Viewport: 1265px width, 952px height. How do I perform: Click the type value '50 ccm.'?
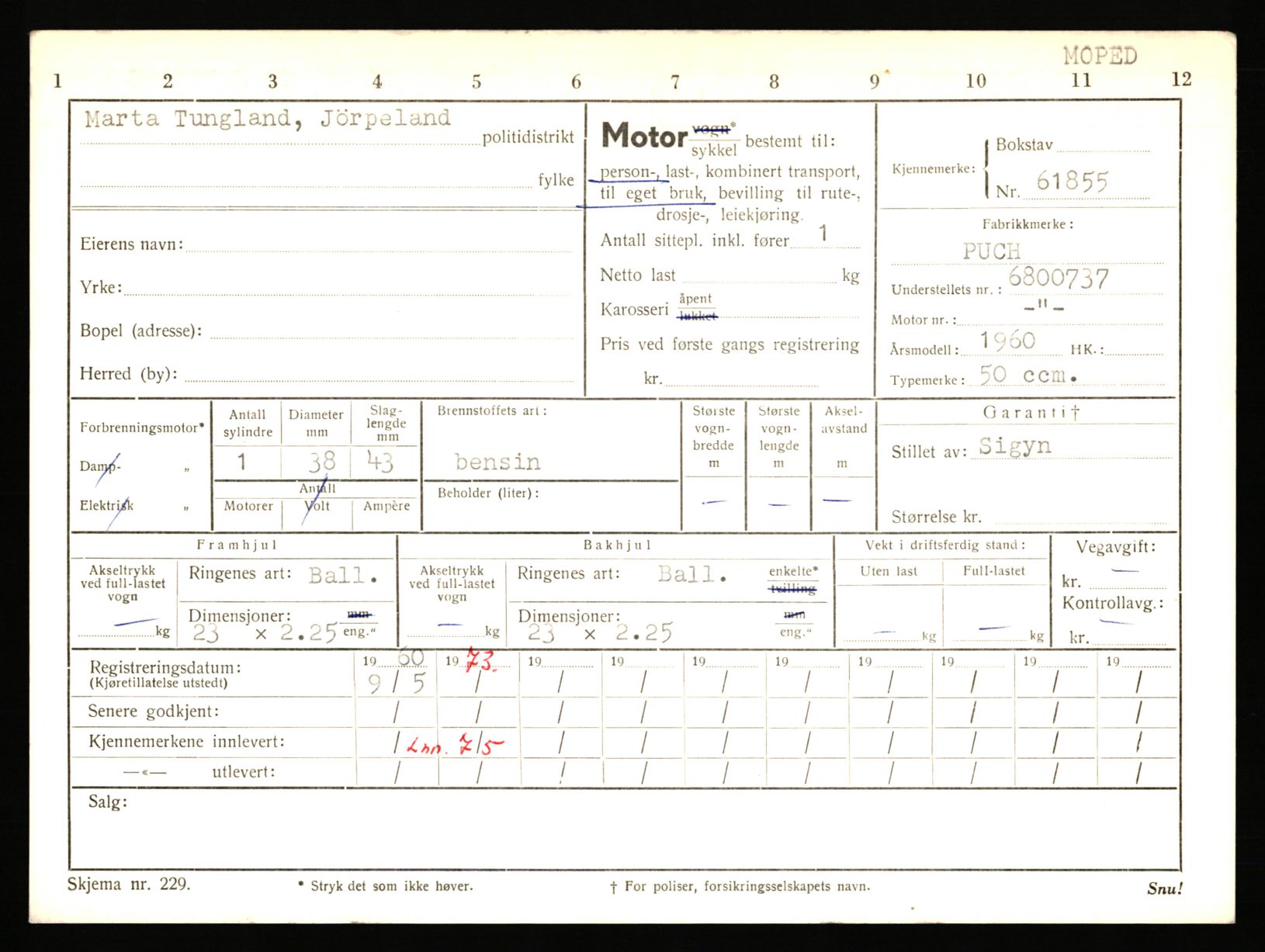pyautogui.click(x=1028, y=376)
